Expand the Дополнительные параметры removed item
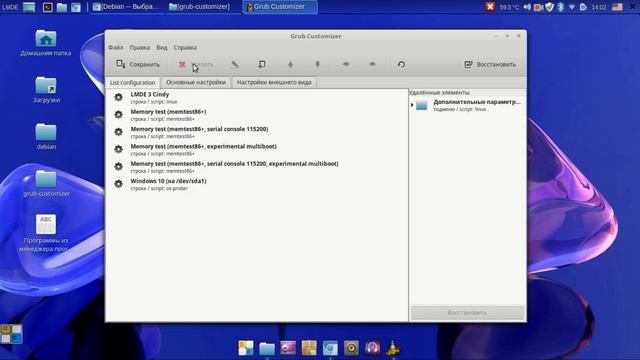The image size is (640, 360). coord(412,105)
